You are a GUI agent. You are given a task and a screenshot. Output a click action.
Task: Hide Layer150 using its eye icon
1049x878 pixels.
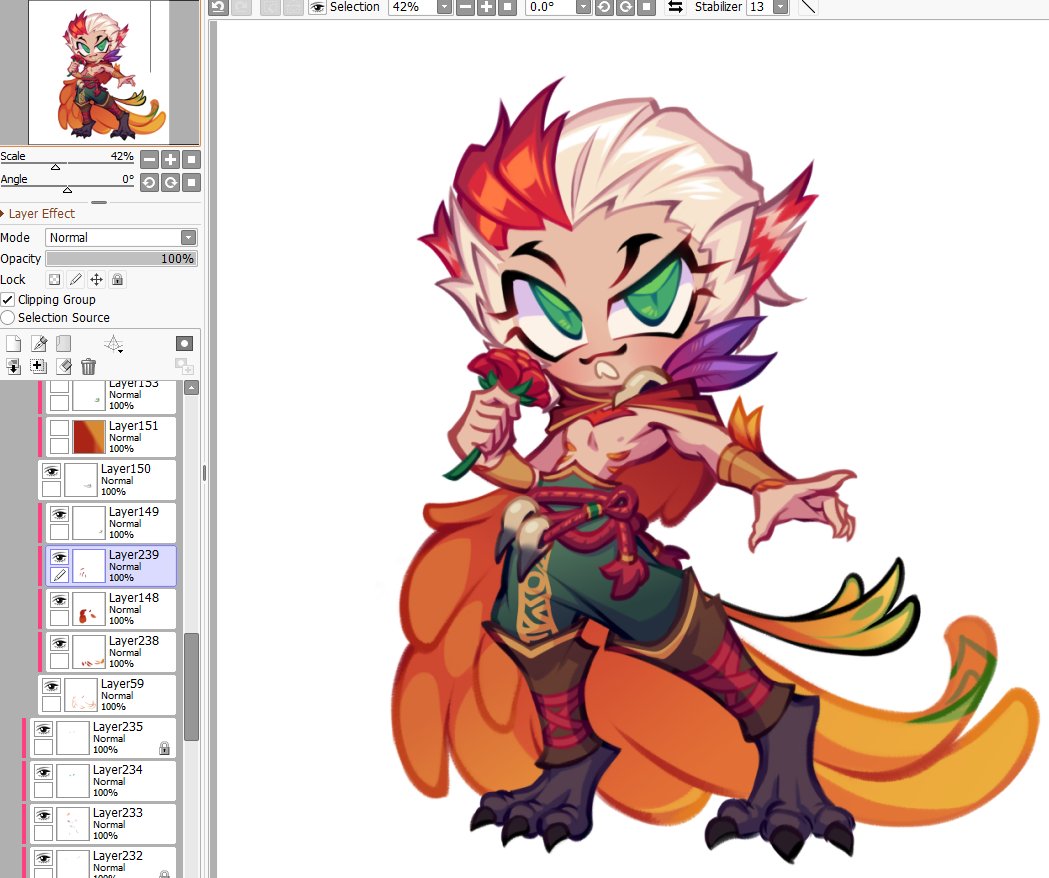point(52,471)
